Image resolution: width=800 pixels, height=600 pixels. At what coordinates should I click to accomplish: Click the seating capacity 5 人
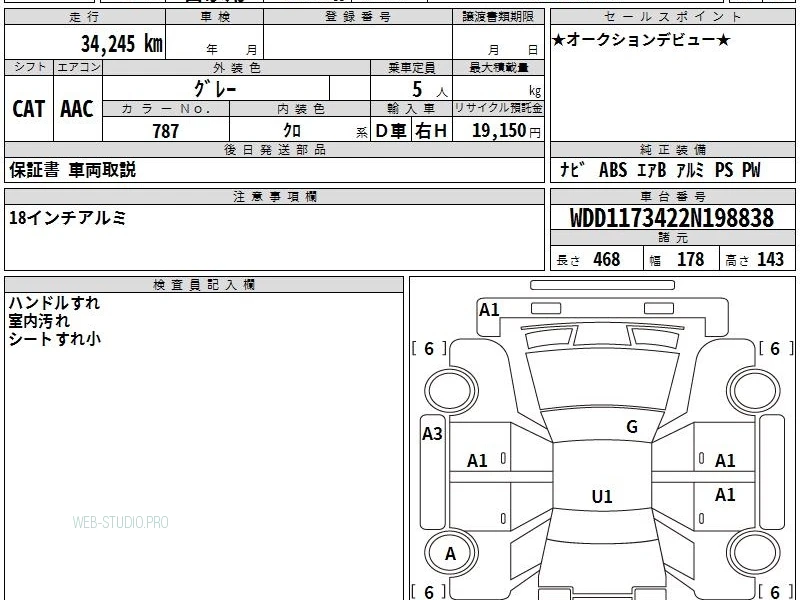click(430, 90)
